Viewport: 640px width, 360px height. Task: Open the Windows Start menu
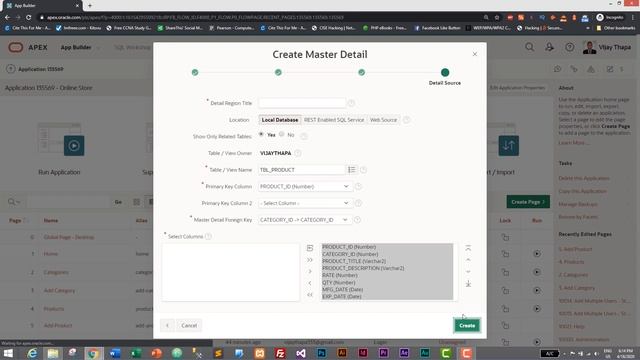[x=8, y=353]
